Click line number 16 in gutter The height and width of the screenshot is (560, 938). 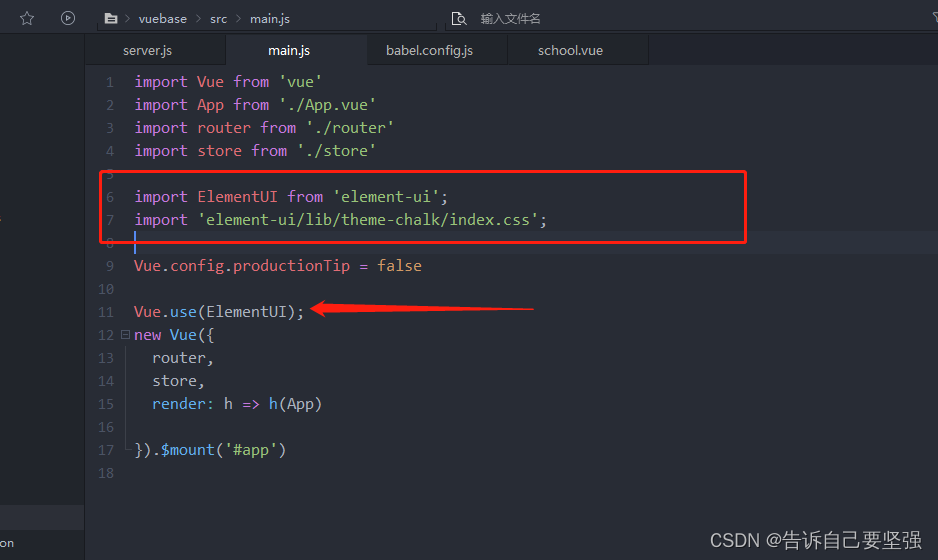pos(106,427)
